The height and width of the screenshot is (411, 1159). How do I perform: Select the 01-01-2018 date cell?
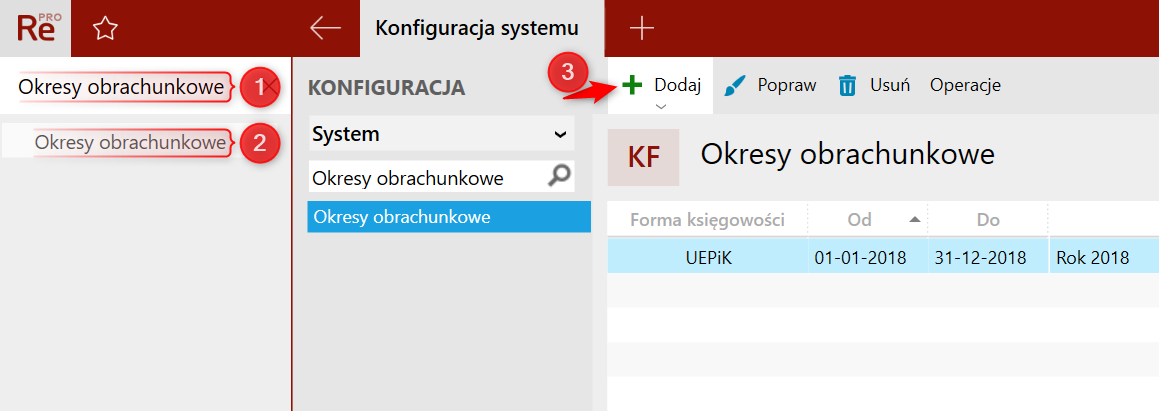(868, 257)
